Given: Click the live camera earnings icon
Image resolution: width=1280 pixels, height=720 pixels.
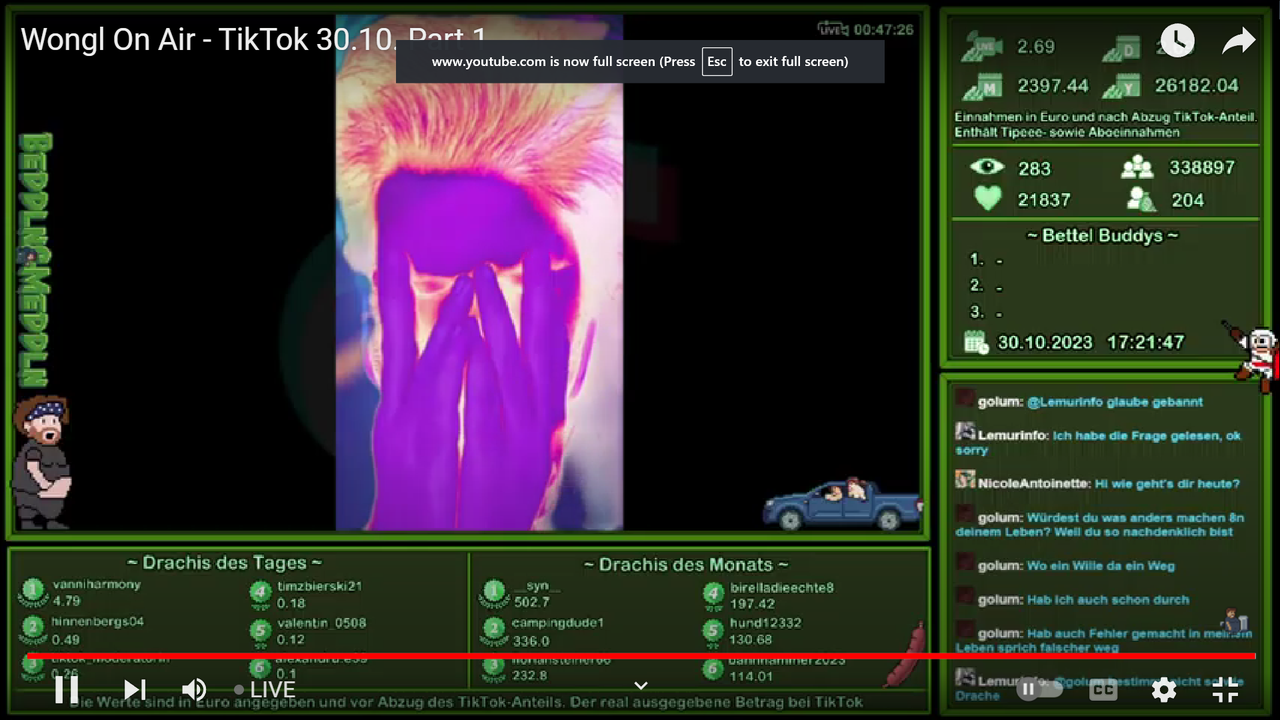Looking at the screenshot, I should (982, 46).
